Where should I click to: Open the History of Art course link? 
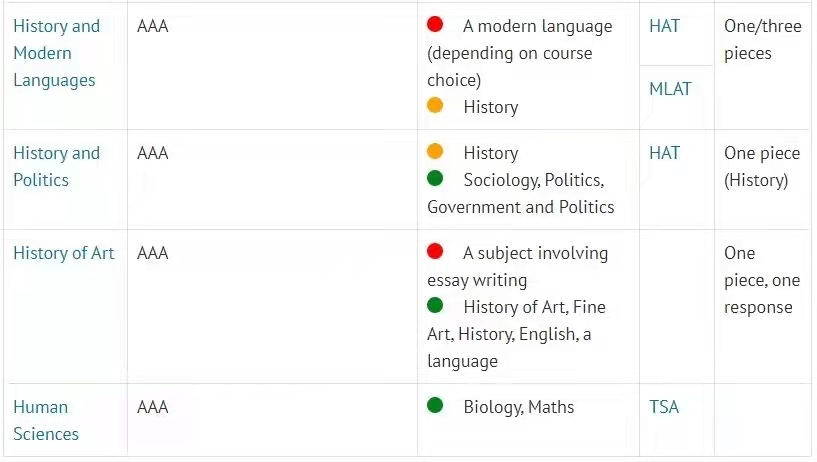[64, 253]
